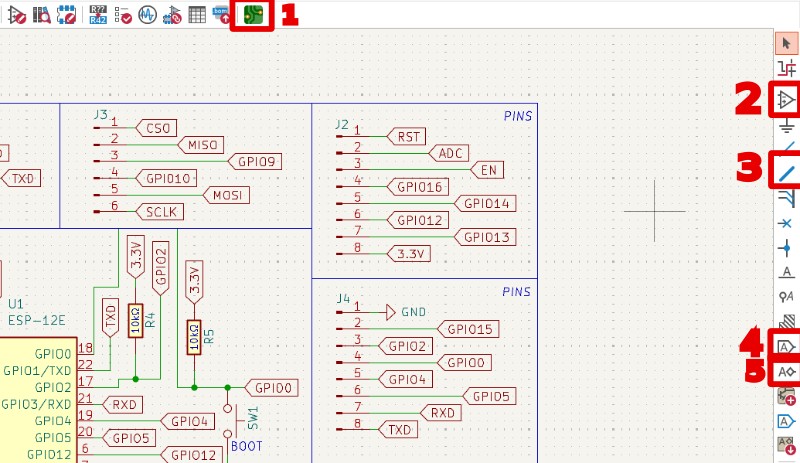Select the GPIO13 global label

click(x=485, y=237)
